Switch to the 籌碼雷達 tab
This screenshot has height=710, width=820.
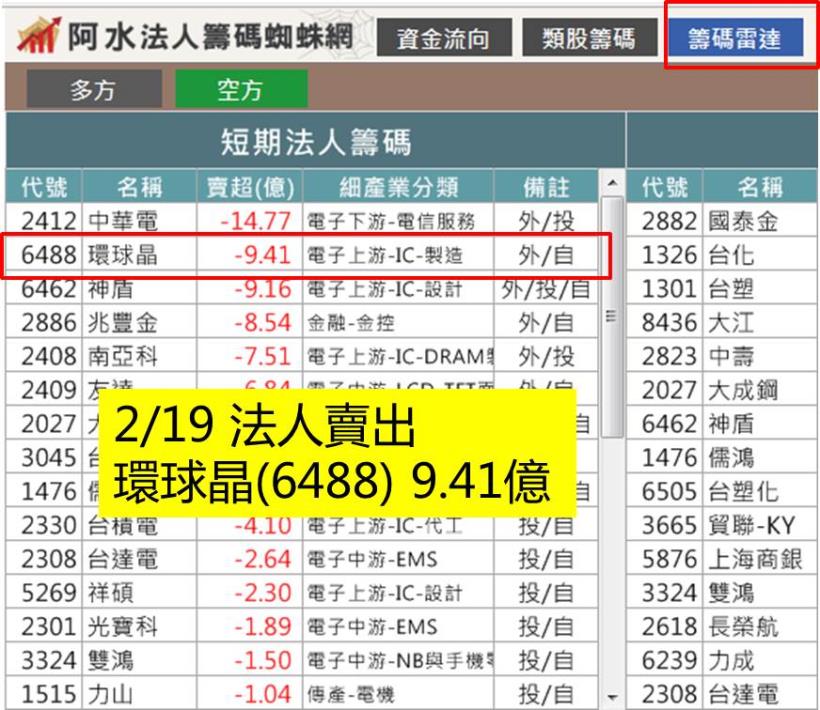[x=736, y=38]
